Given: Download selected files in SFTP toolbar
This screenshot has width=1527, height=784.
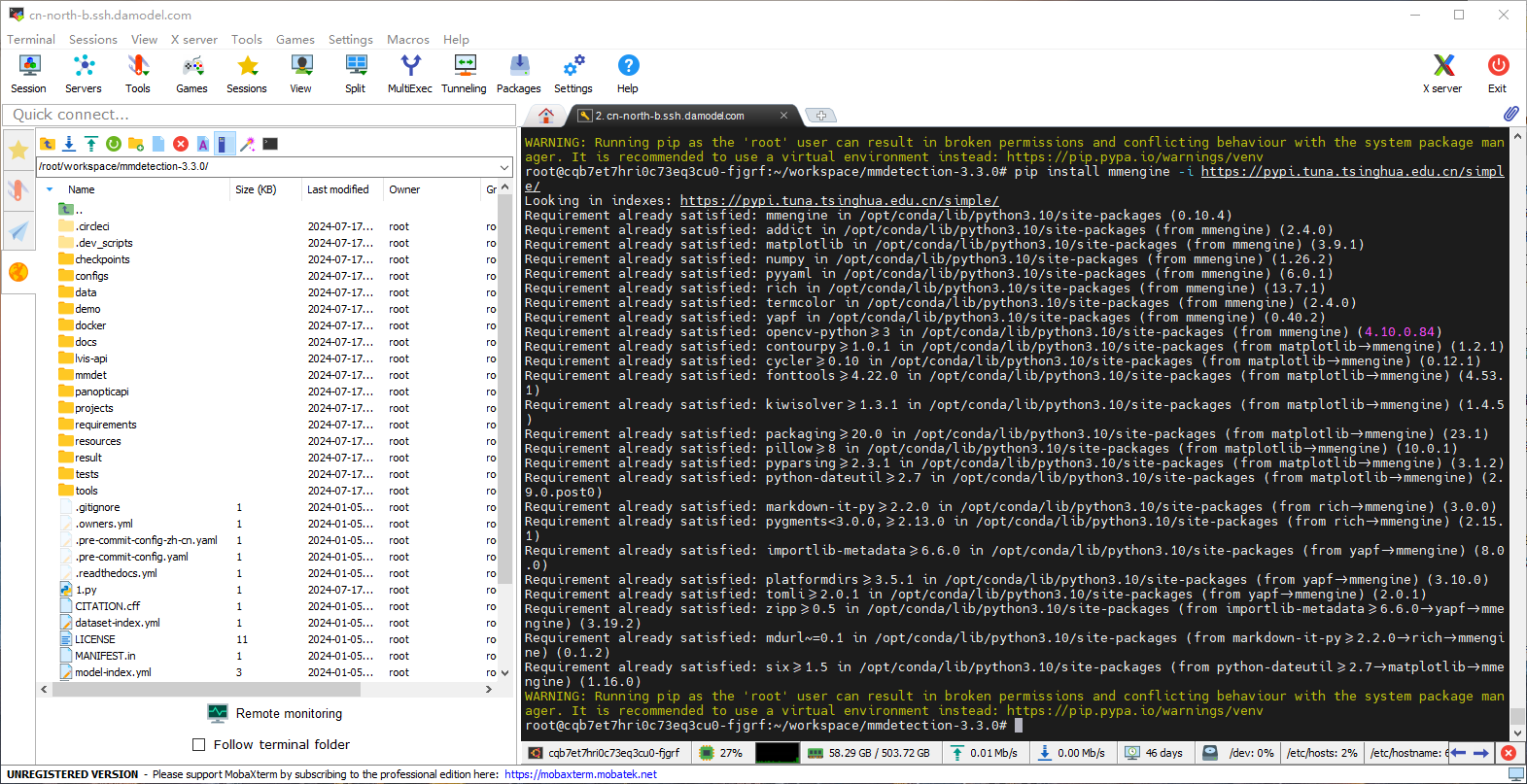Looking at the screenshot, I should point(69,144).
